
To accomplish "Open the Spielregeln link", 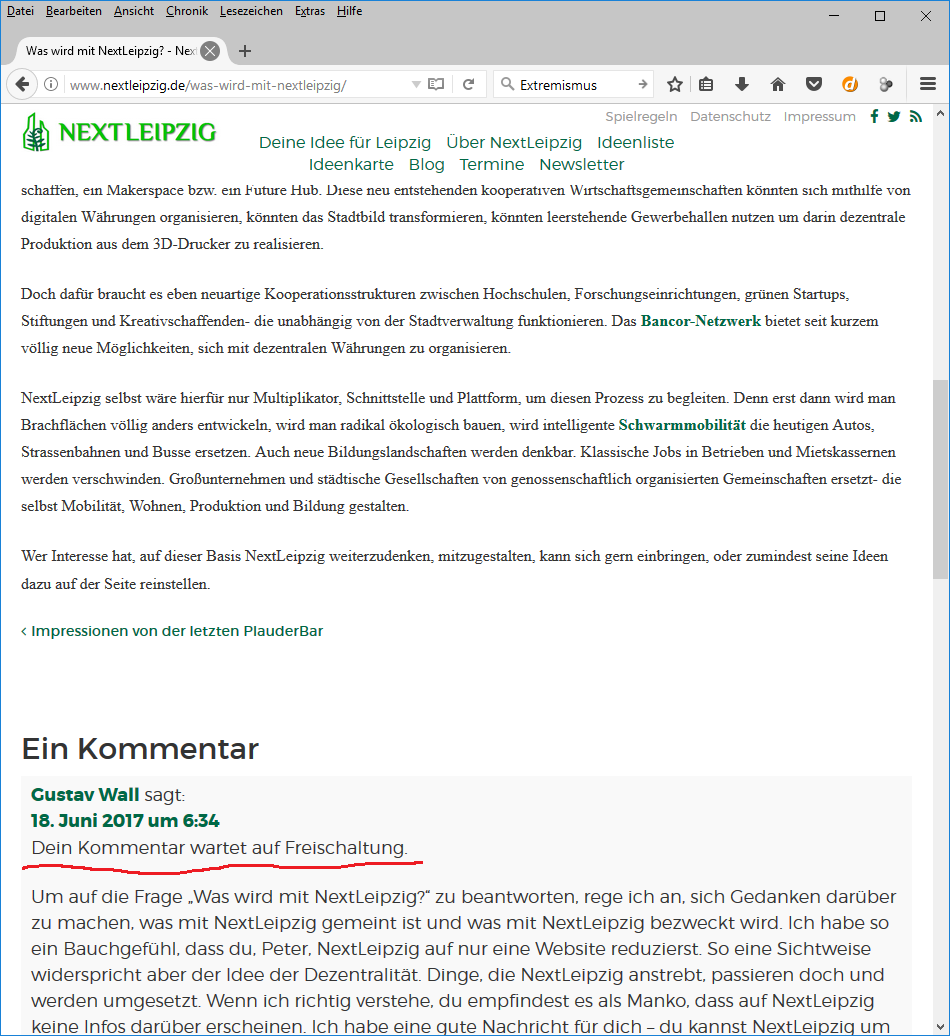I will pos(641,117).
